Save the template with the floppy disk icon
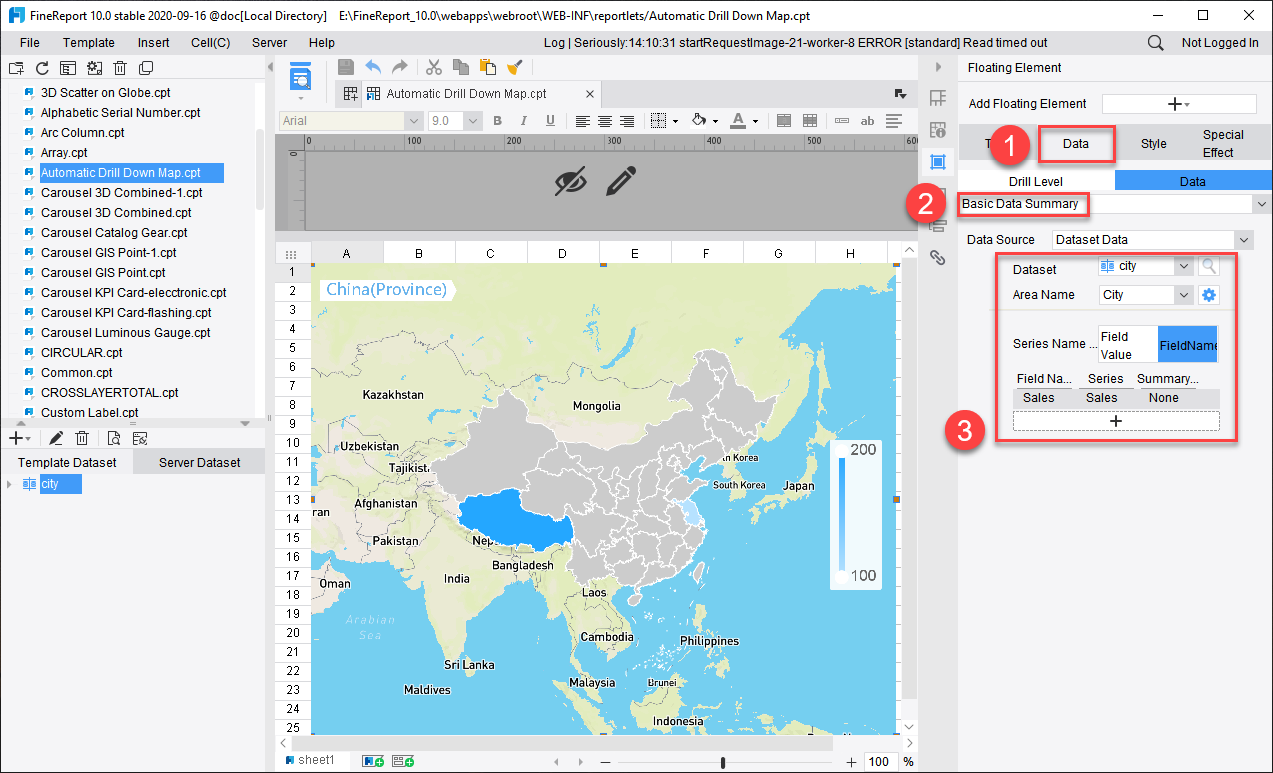The width and height of the screenshot is (1273, 773). coord(346,67)
